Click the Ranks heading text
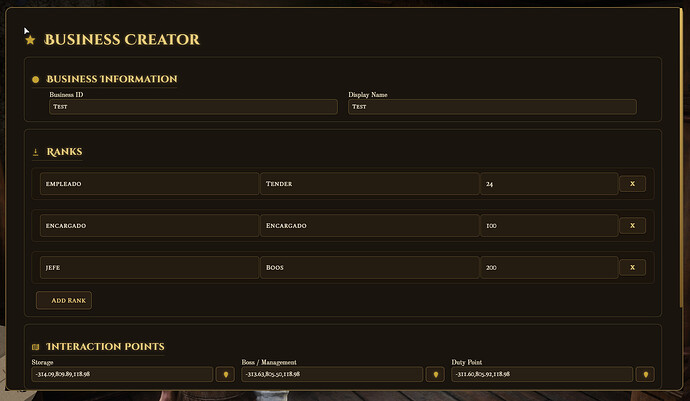Viewport: 690px width, 401px height. tap(64, 152)
